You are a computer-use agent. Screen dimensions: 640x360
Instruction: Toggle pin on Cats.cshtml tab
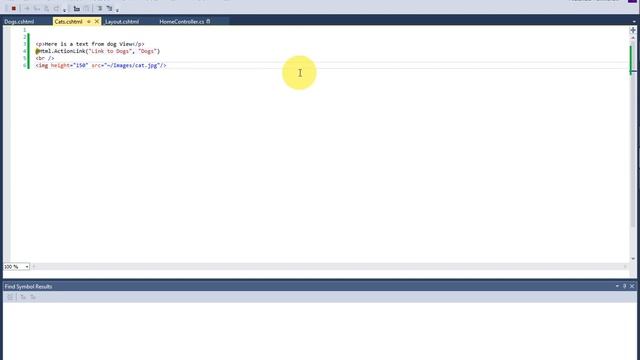pos(89,22)
